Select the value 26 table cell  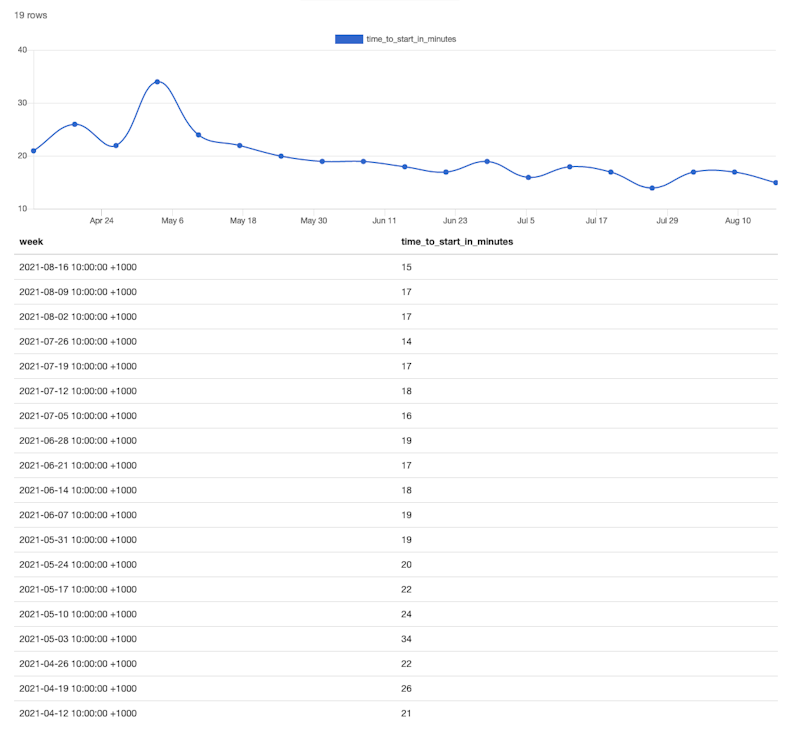(406, 688)
